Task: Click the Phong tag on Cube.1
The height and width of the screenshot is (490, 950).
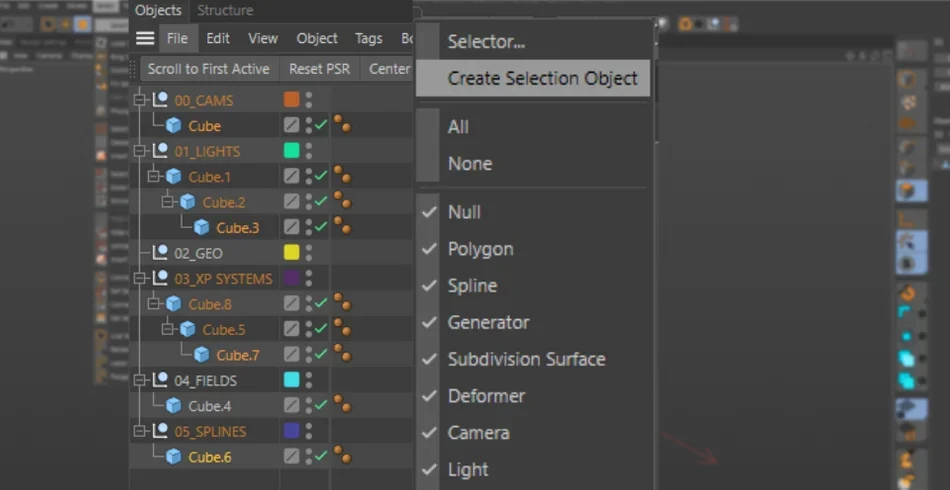Action: 342,175
